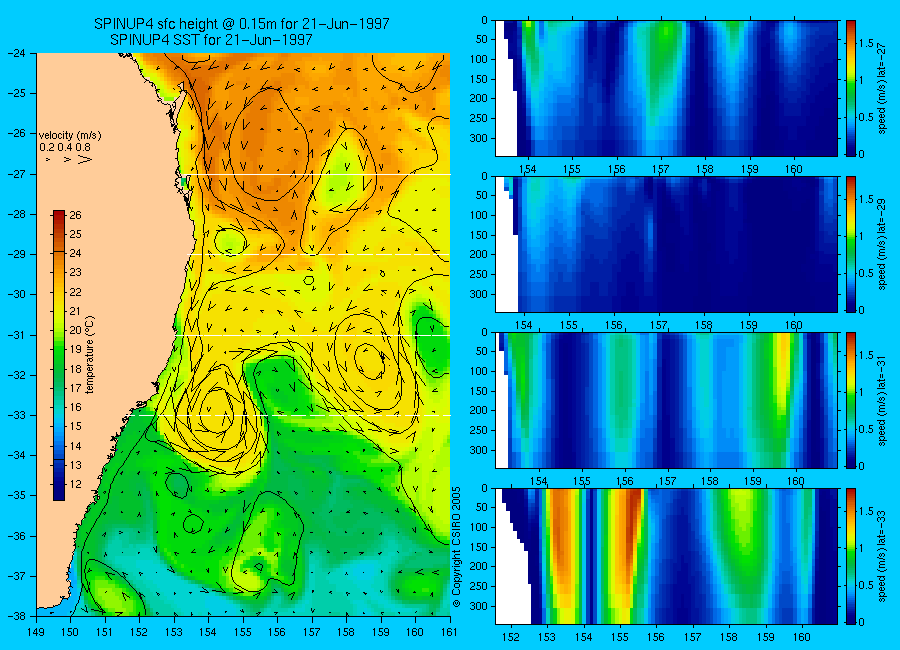
Task: Click the "20" tick on the temperature scale
Action: pos(75,331)
